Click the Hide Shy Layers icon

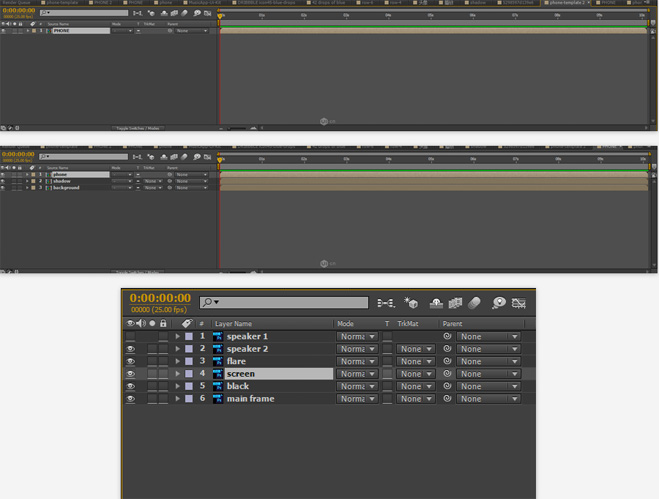(436, 302)
